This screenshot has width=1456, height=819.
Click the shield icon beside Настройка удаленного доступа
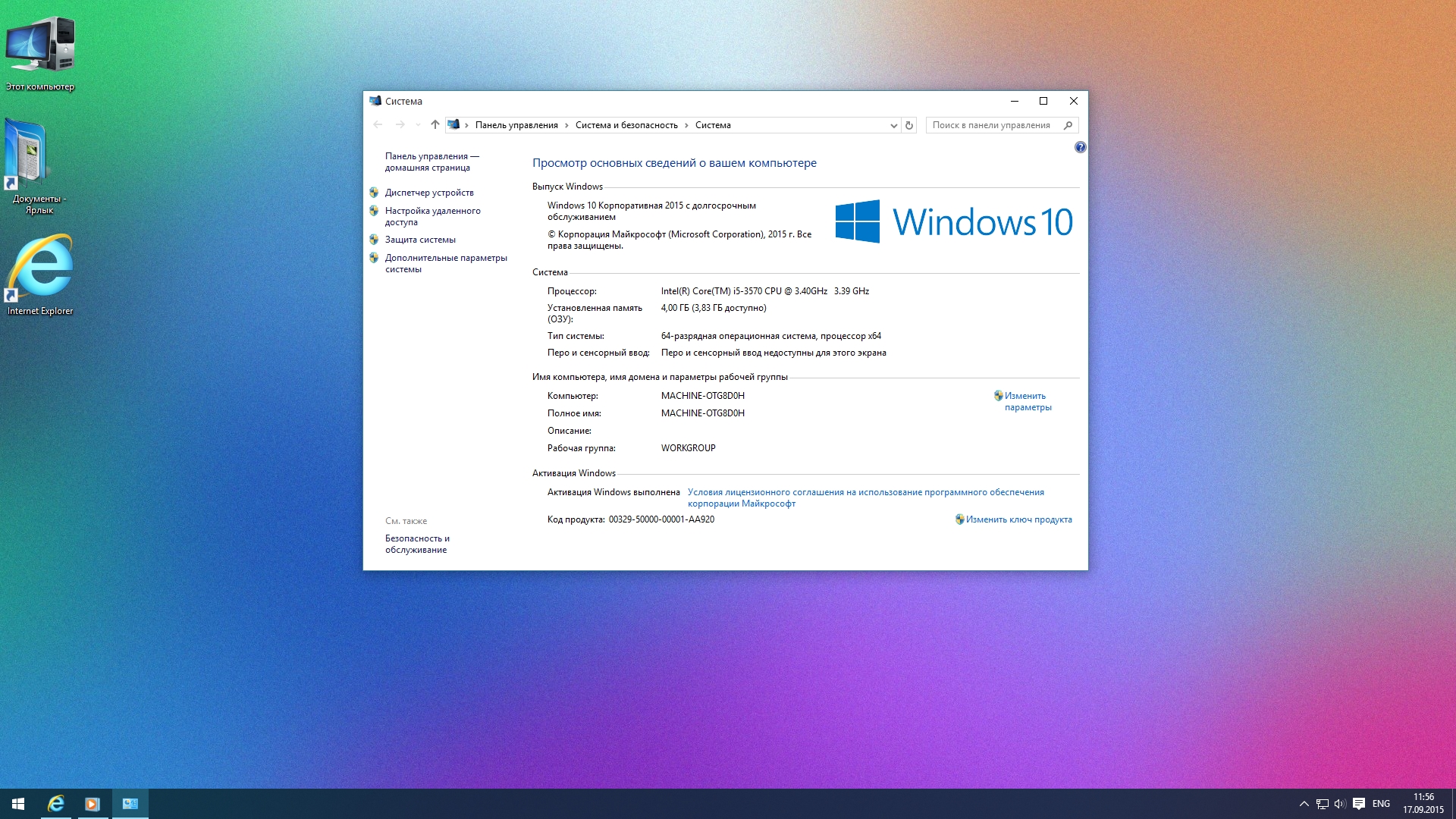point(374,211)
